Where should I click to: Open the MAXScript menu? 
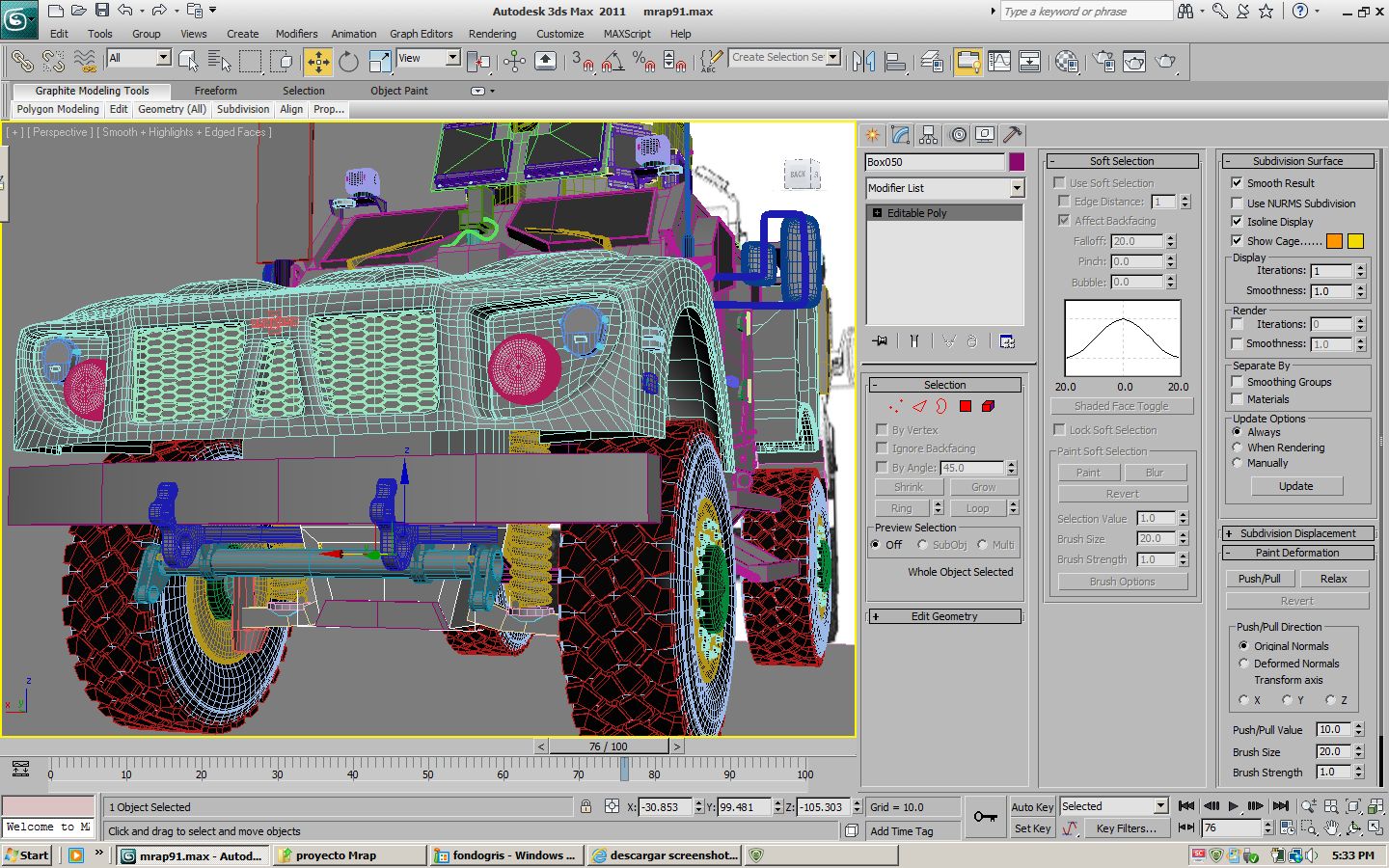(627, 34)
